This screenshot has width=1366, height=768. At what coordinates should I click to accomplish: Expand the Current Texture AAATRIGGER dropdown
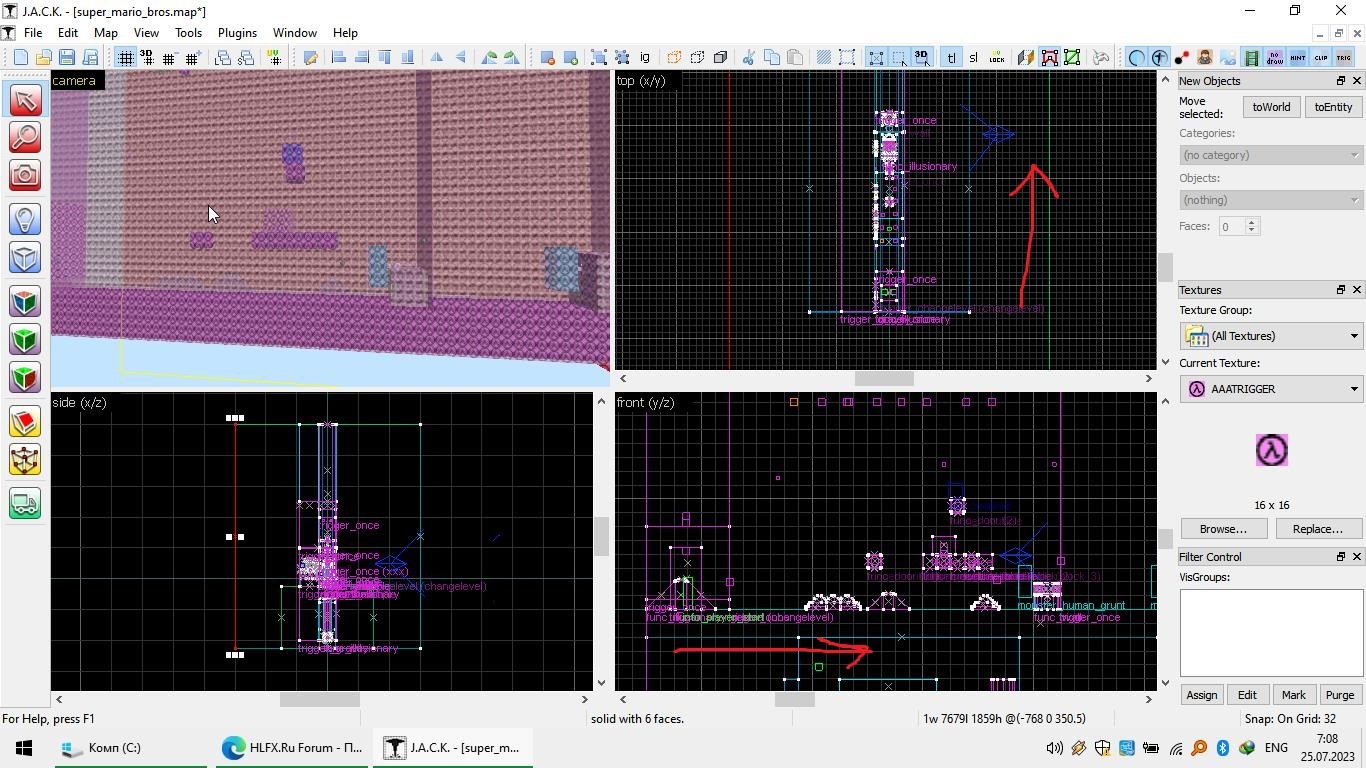(1271, 389)
